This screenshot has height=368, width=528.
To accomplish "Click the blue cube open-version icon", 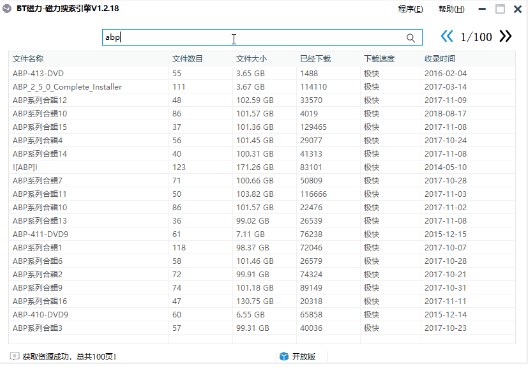I will point(284,356).
